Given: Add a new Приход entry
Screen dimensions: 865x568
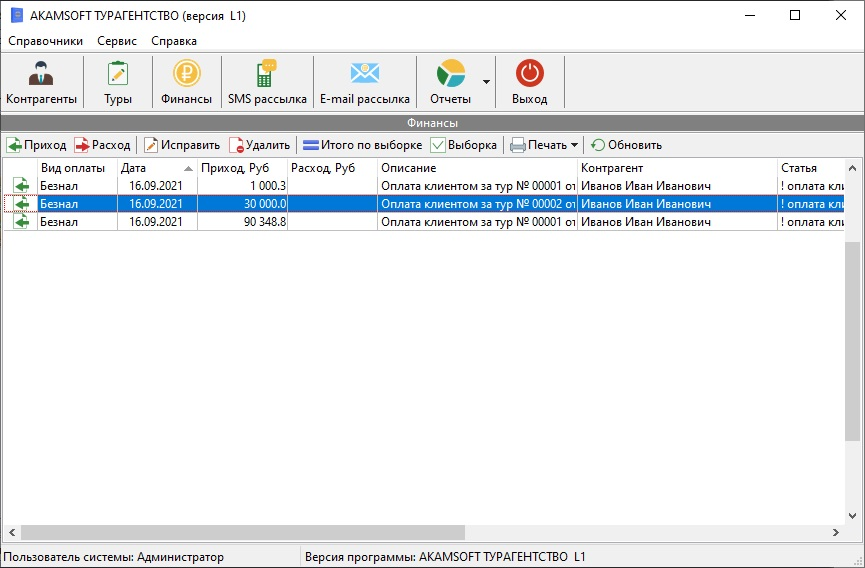Looking at the screenshot, I should tap(36, 145).
